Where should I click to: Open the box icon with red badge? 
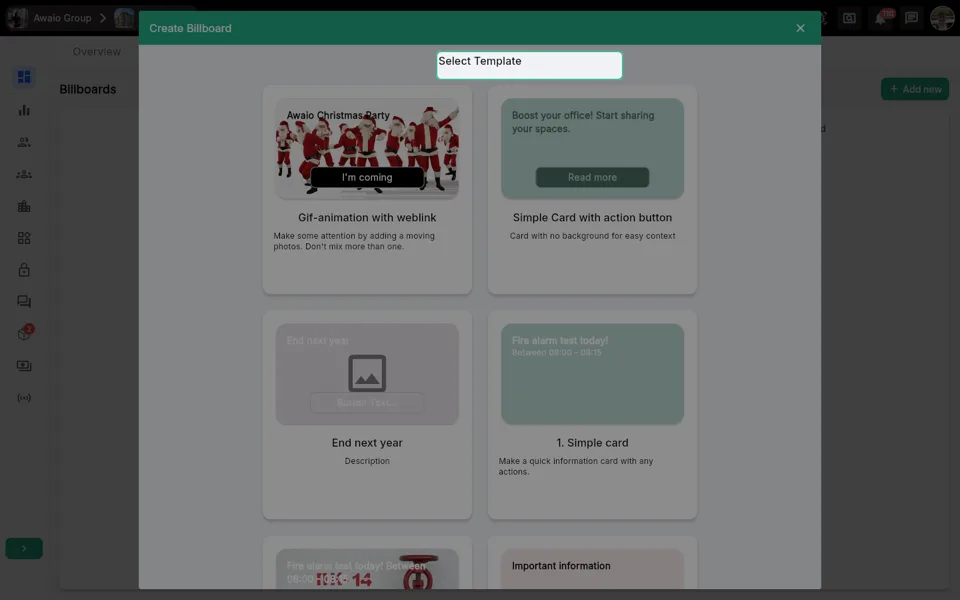(24, 333)
